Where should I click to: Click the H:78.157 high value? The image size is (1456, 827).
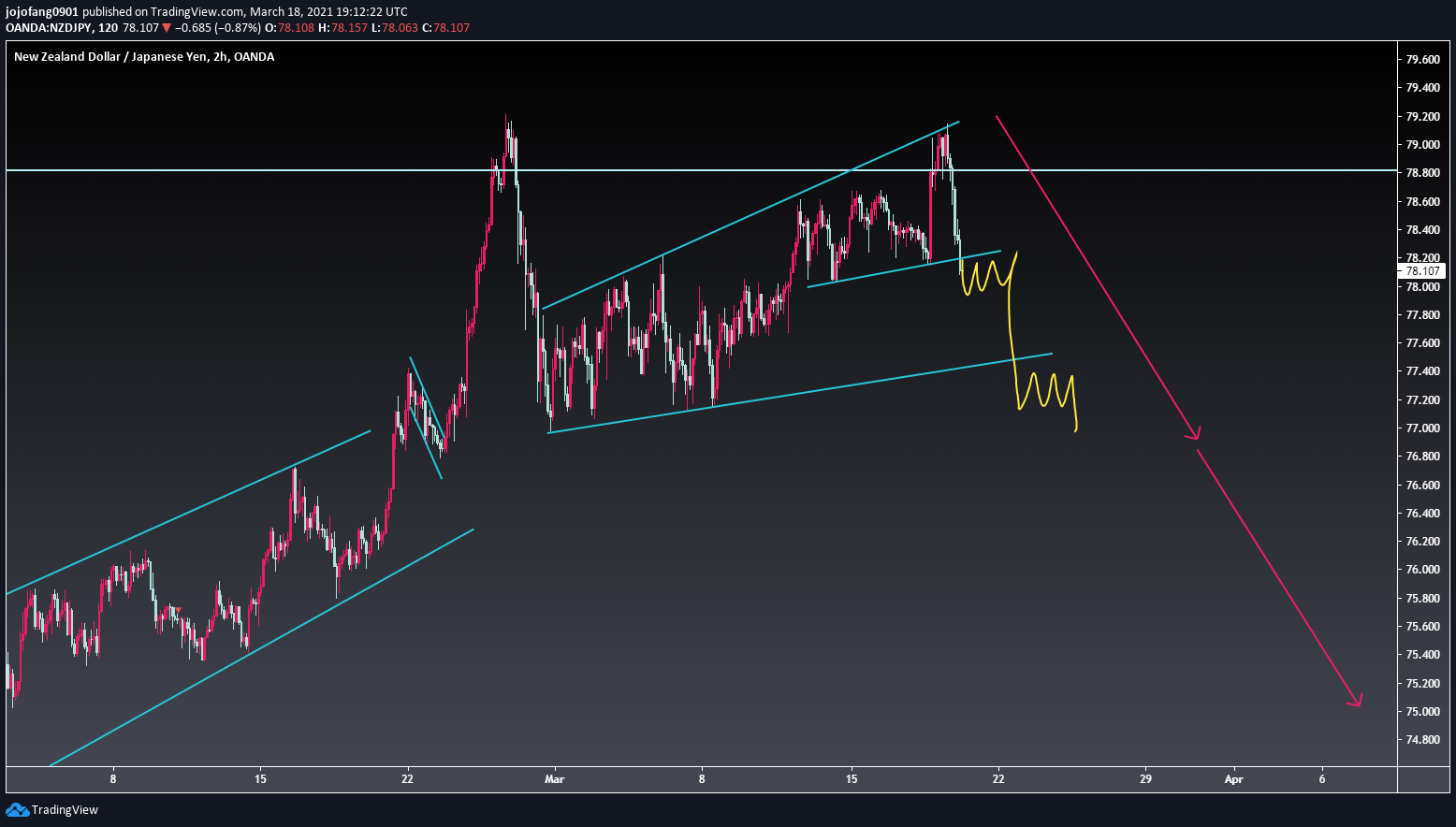click(342, 28)
